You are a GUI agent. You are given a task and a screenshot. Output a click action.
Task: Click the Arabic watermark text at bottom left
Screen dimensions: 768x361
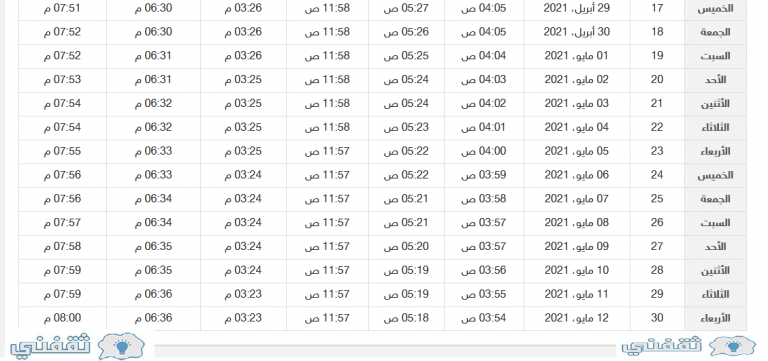[51, 346]
